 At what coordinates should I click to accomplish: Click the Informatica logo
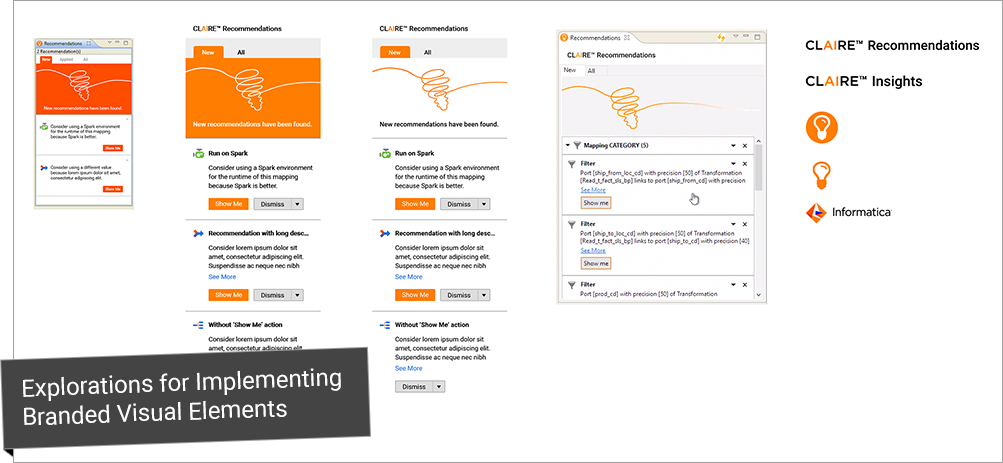849,212
